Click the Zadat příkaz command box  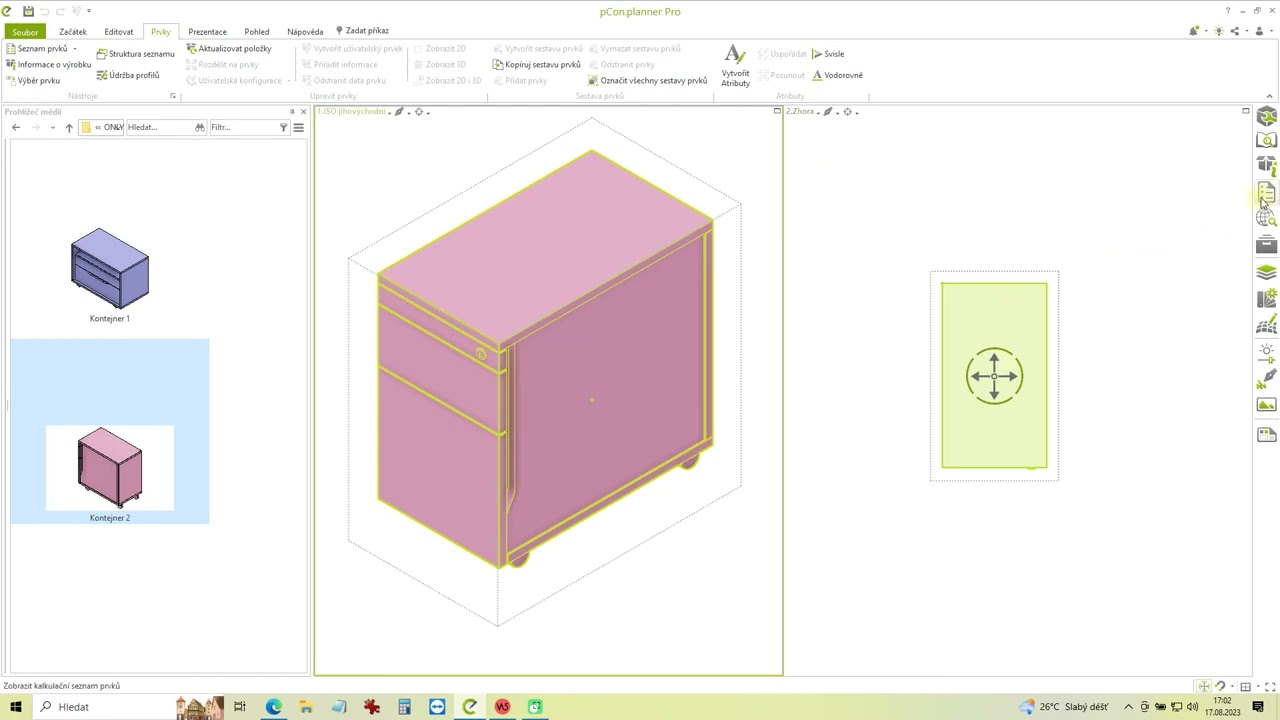[362, 31]
